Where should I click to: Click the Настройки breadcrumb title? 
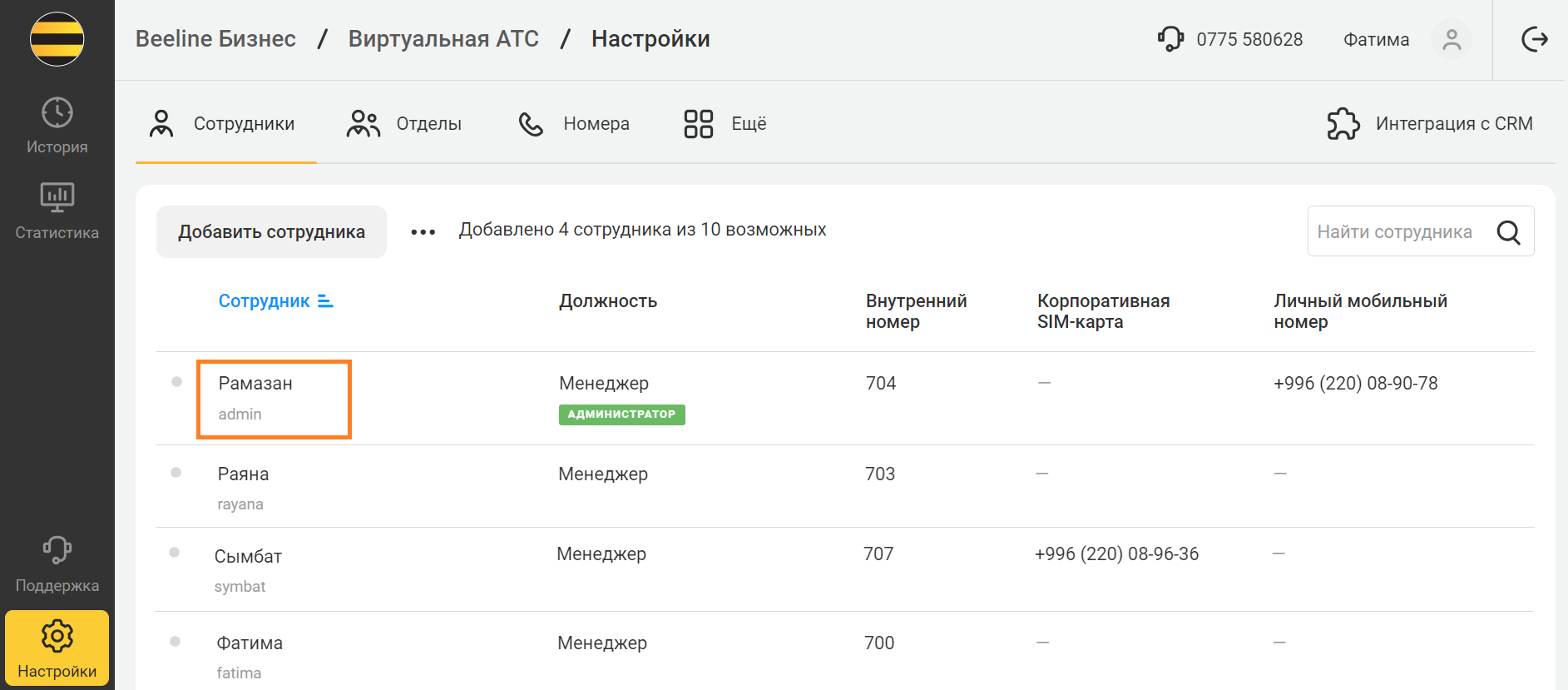tap(650, 39)
